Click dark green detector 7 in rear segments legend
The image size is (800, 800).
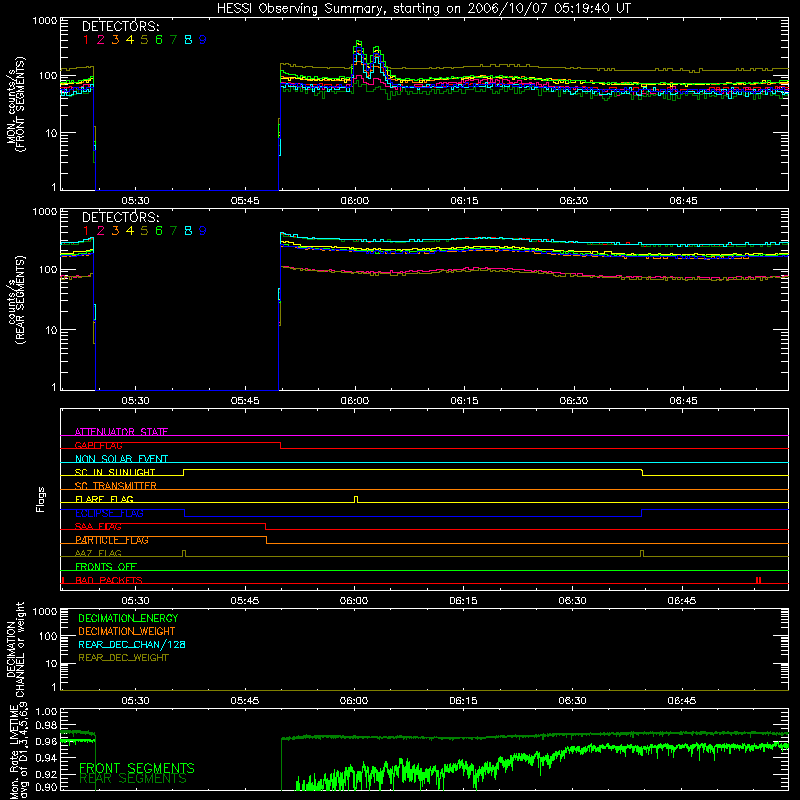coord(173,231)
